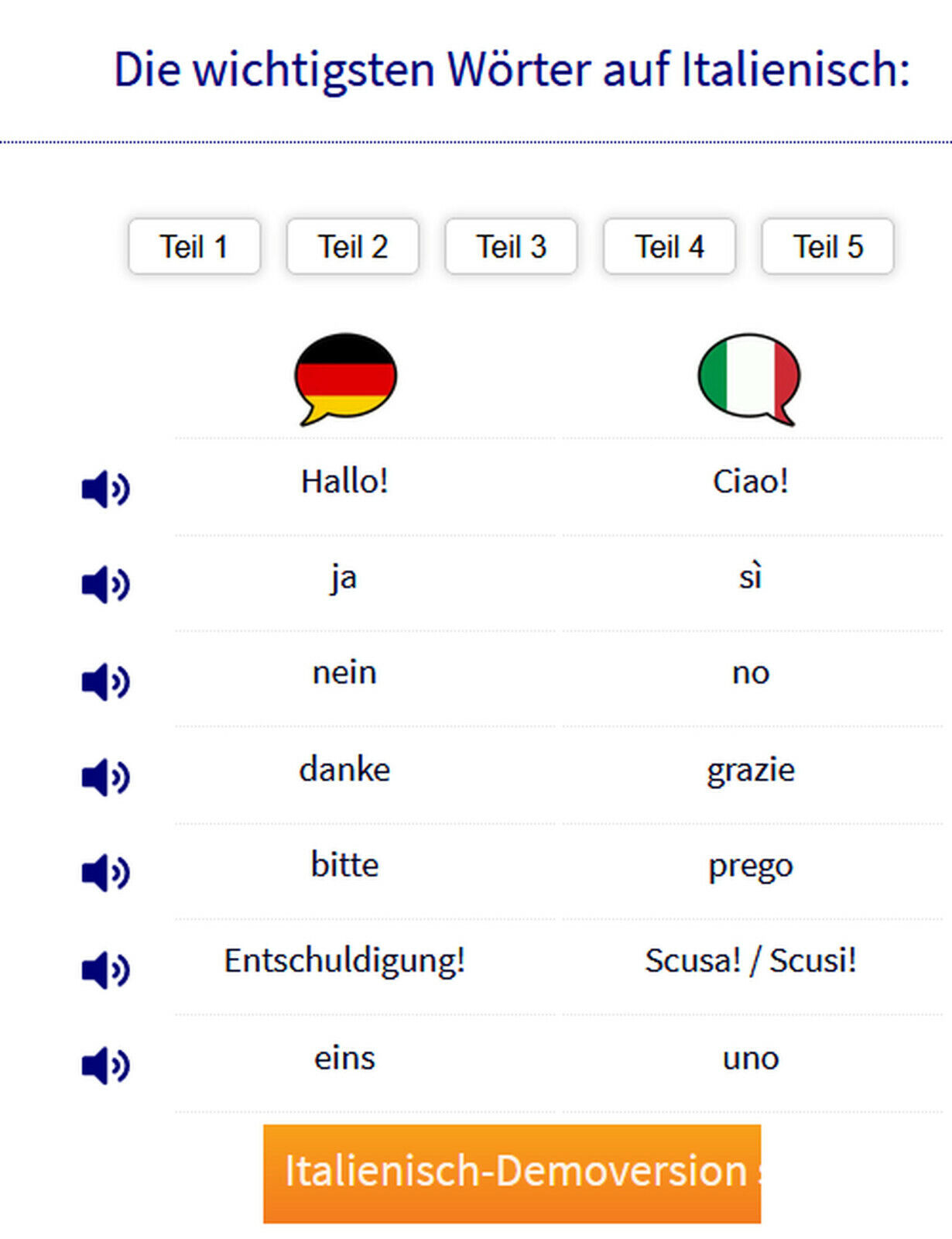Play audio for Entschuldigung! row
952x1239 pixels.
point(106,970)
